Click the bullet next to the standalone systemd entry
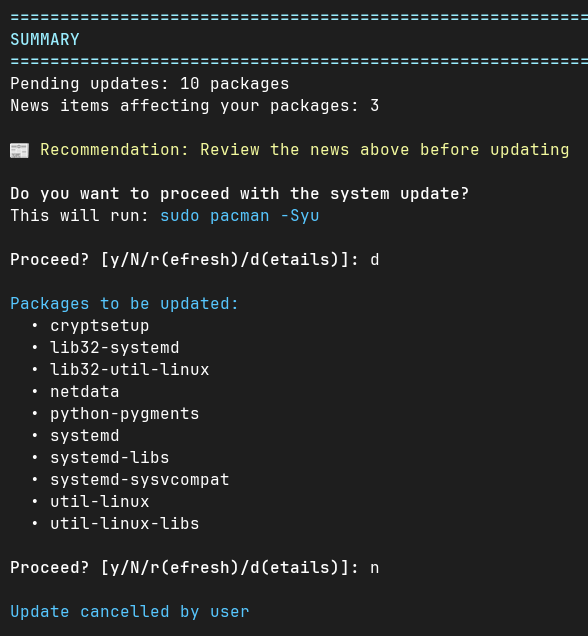This screenshot has width=588, height=636. (35, 436)
